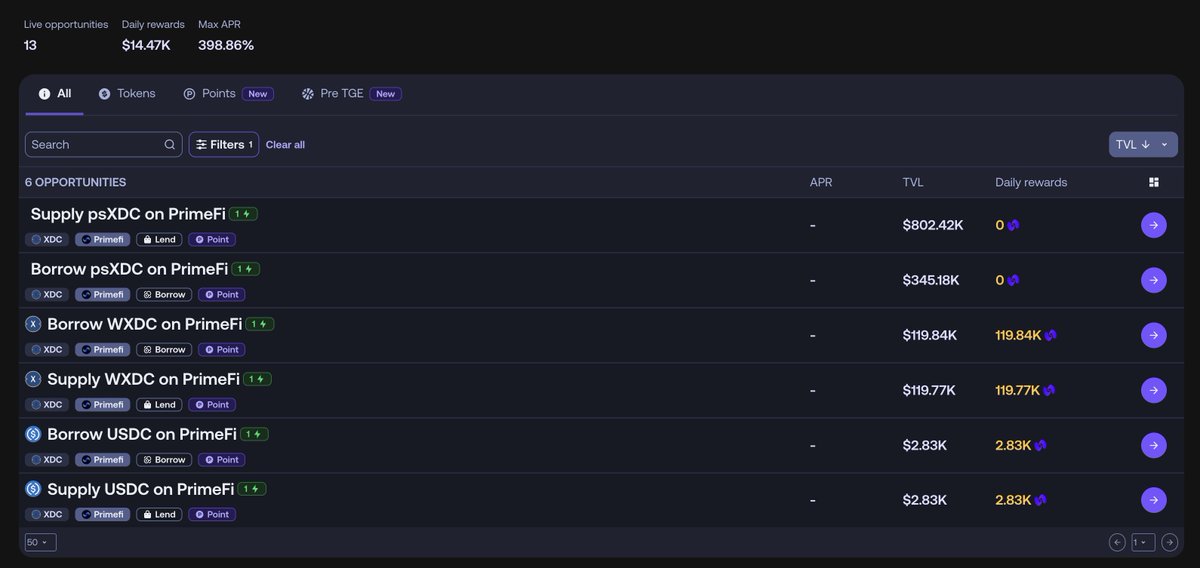Open Borrow USDC on PrimeFi opportunity title
The height and width of the screenshot is (568, 1200).
[142, 434]
